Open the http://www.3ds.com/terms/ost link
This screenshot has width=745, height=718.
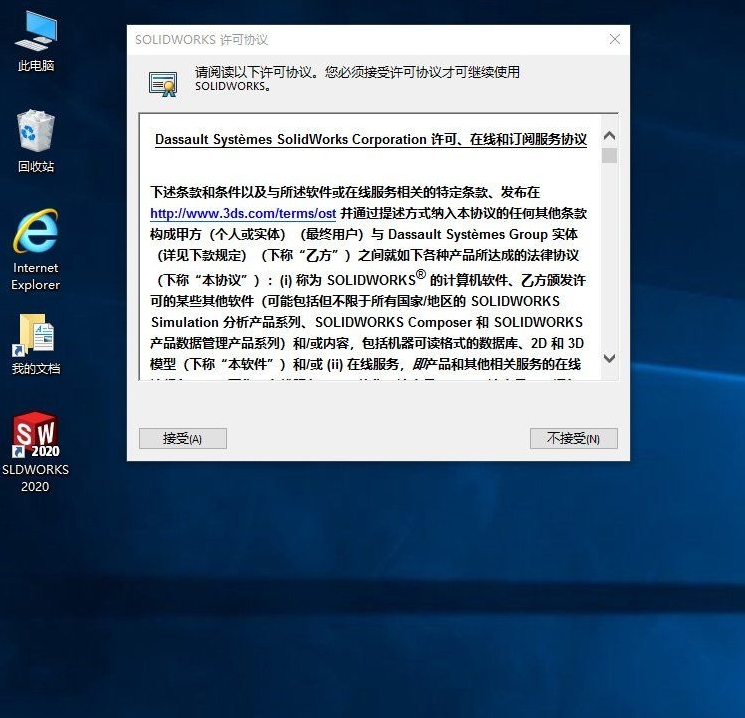click(x=243, y=213)
